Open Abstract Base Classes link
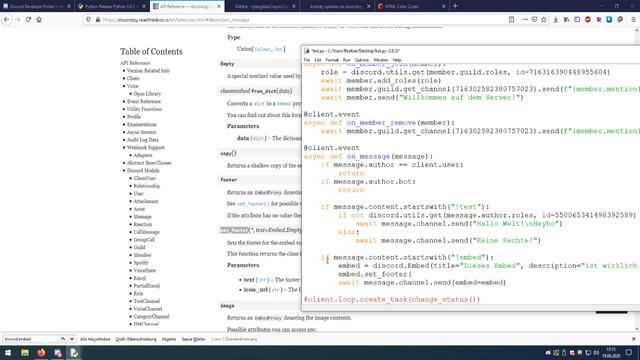Image resolution: width=640 pixels, height=360 pixels. pyautogui.click(x=149, y=163)
